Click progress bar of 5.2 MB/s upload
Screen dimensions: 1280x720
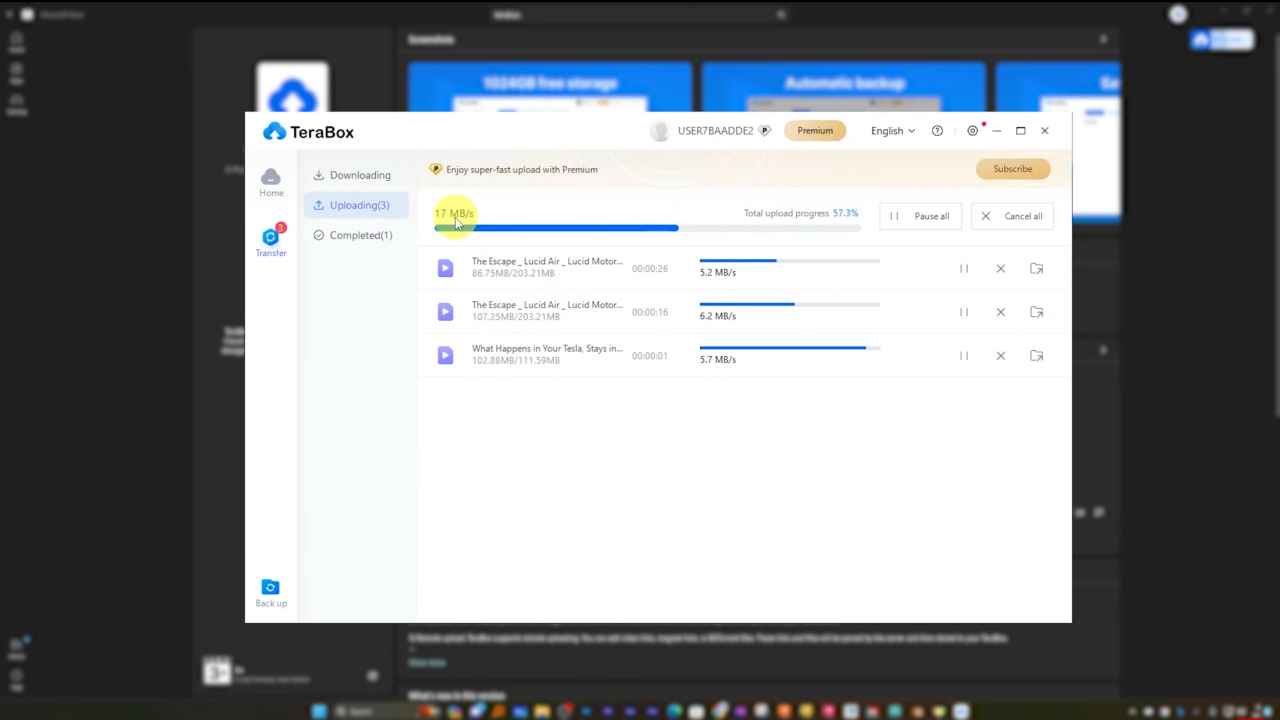tap(789, 261)
